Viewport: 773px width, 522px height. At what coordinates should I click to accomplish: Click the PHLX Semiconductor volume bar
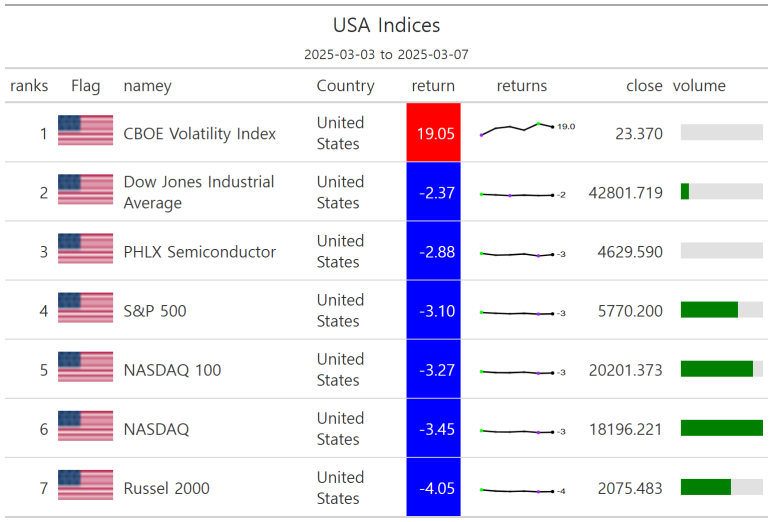click(x=722, y=250)
